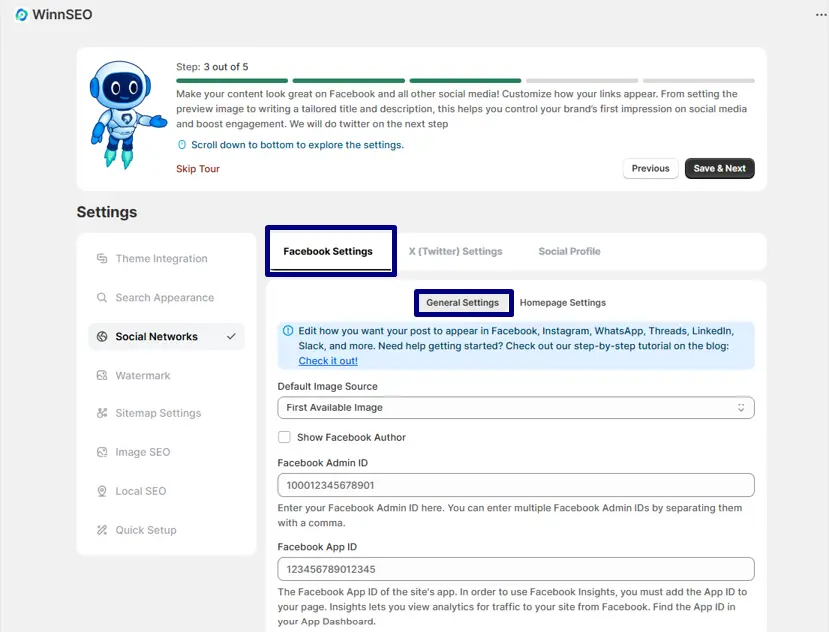The image size is (829, 632).
Task: Open the Social Profile tab
Action: (569, 251)
